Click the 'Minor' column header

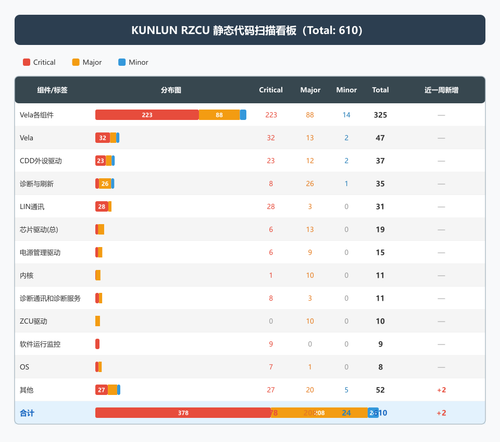346,90
